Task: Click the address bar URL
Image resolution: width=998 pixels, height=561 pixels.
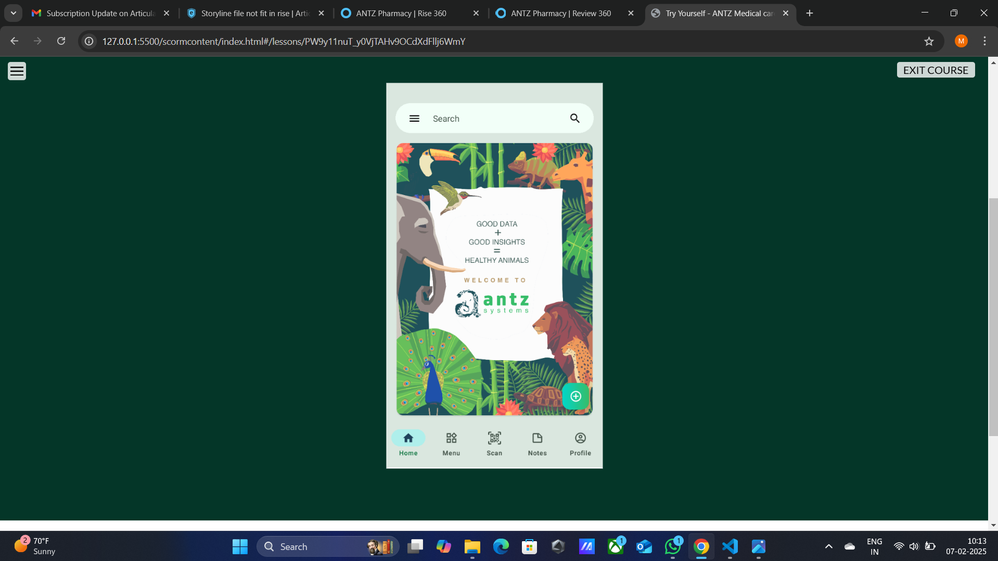Action: (x=284, y=41)
